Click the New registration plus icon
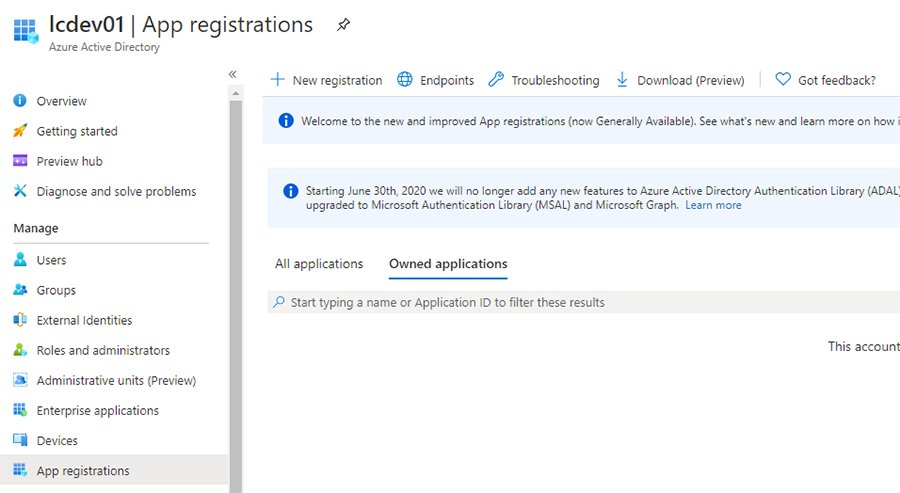The height and width of the screenshot is (493, 900). (278, 80)
